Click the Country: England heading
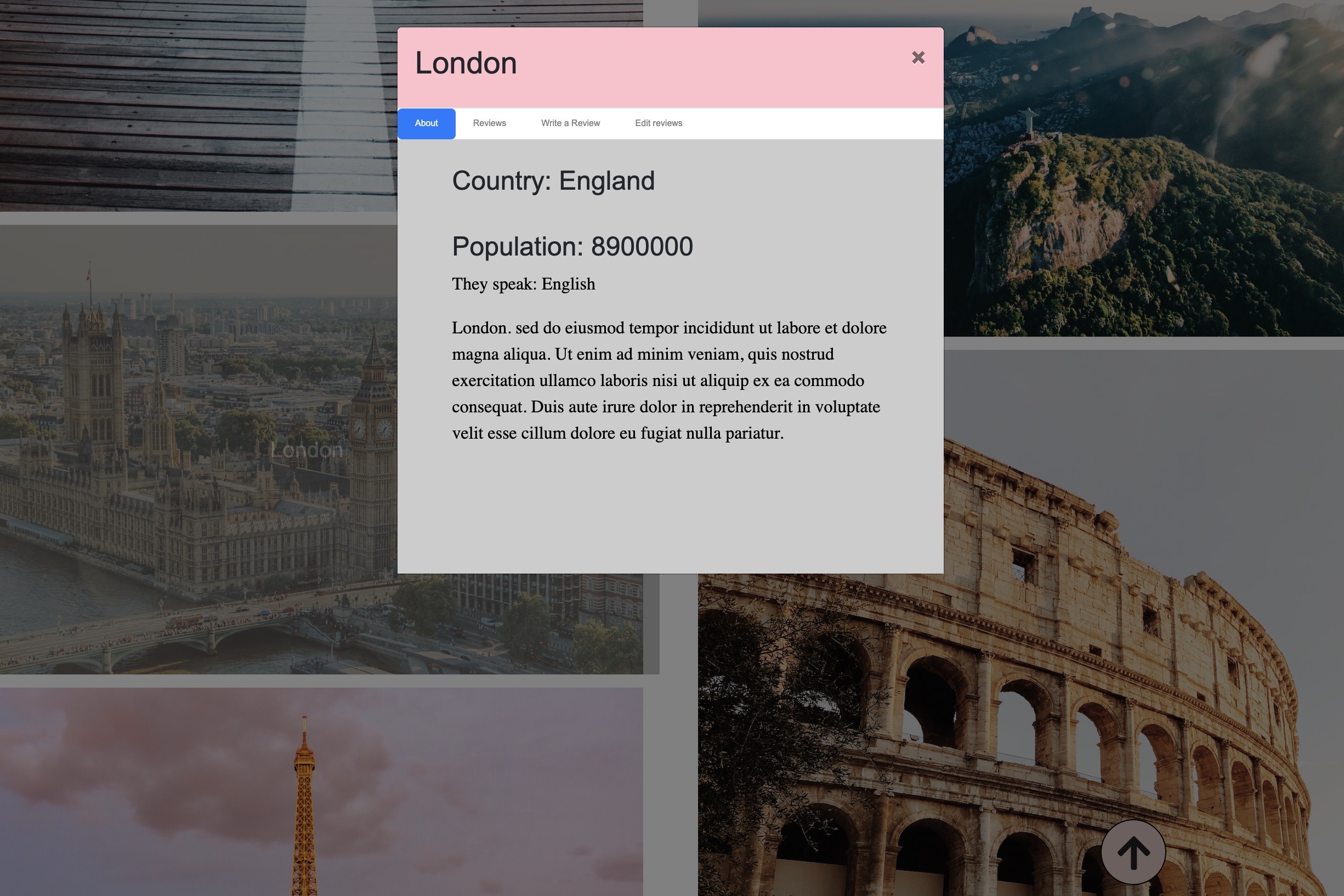Image resolution: width=1344 pixels, height=896 pixels. click(x=553, y=181)
